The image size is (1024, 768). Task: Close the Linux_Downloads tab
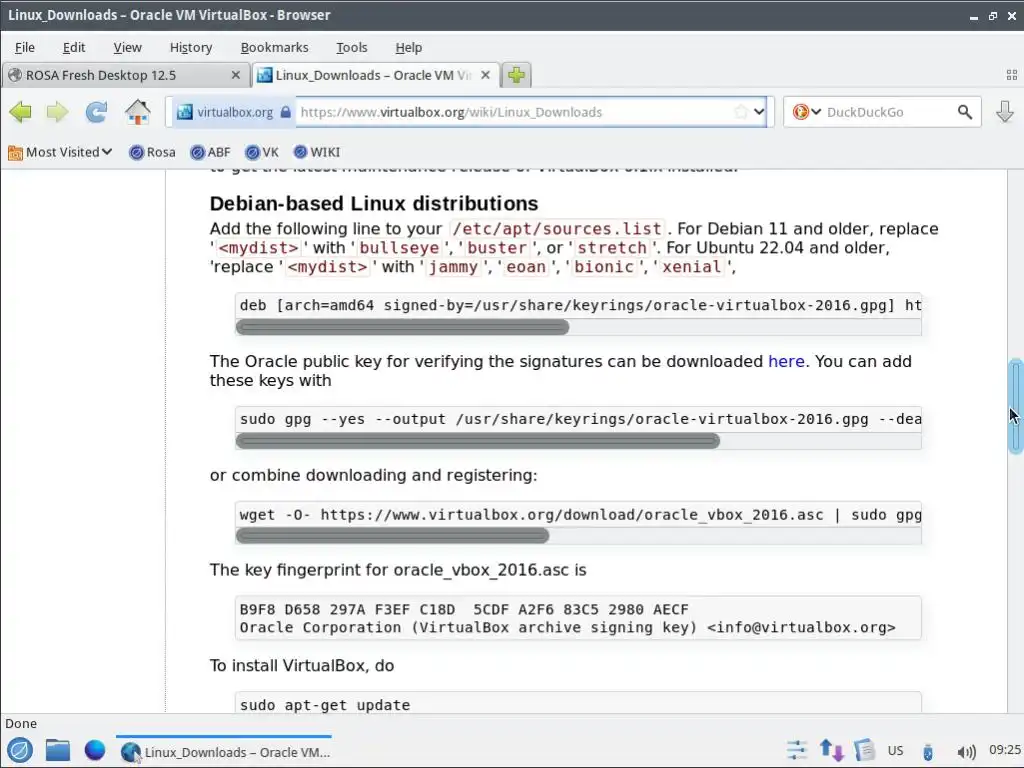(x=485, y=75)
